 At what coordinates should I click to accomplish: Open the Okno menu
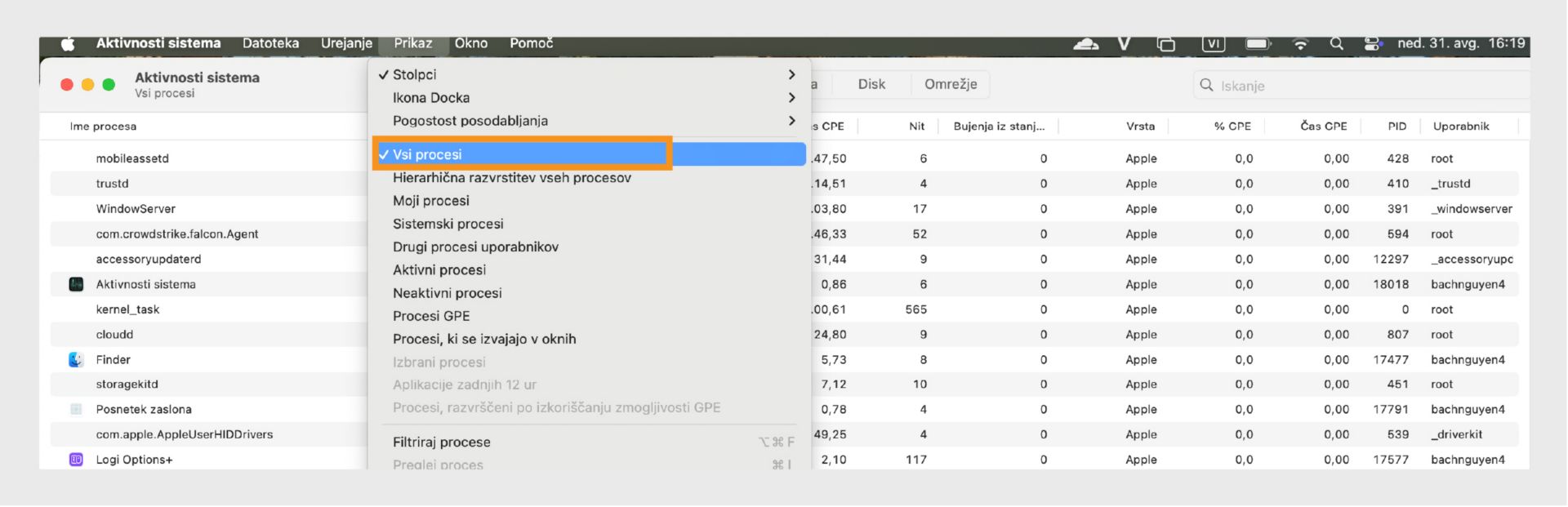coord(471,43)
